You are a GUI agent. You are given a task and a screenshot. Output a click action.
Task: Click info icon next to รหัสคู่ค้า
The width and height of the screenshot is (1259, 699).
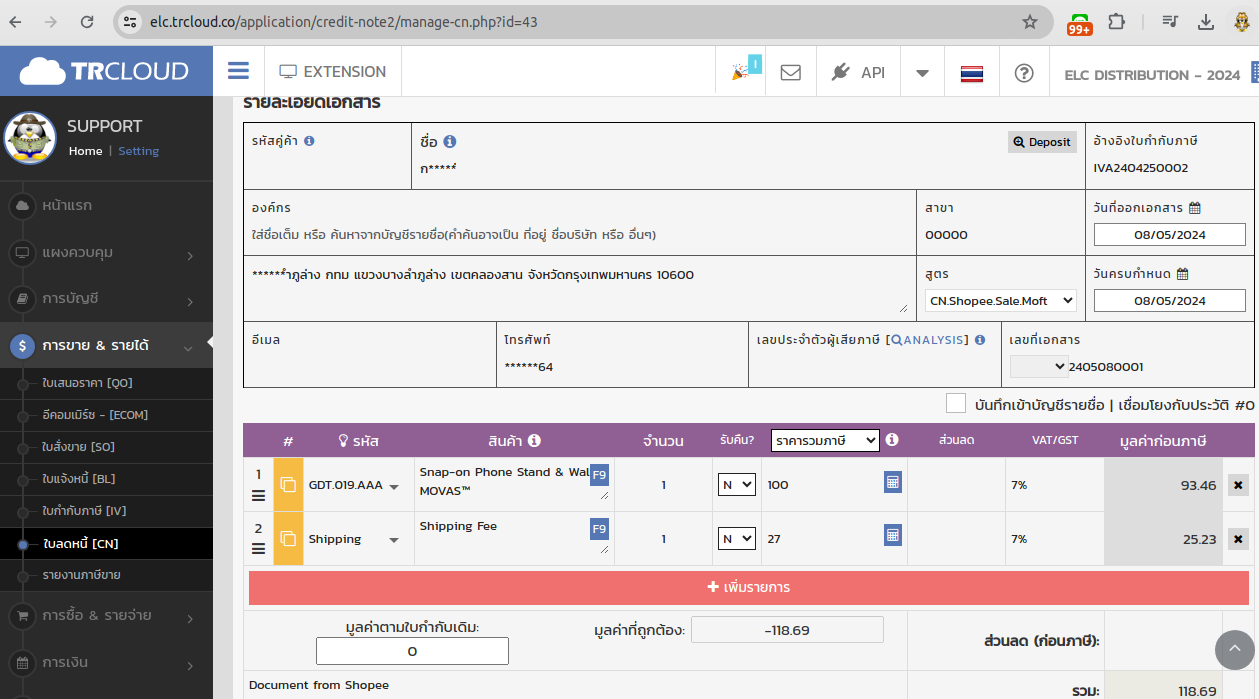(309, 141)
